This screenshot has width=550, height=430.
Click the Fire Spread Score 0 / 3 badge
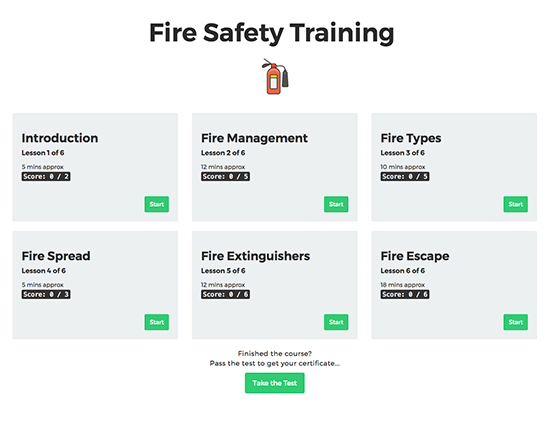(x=46, y=294)
